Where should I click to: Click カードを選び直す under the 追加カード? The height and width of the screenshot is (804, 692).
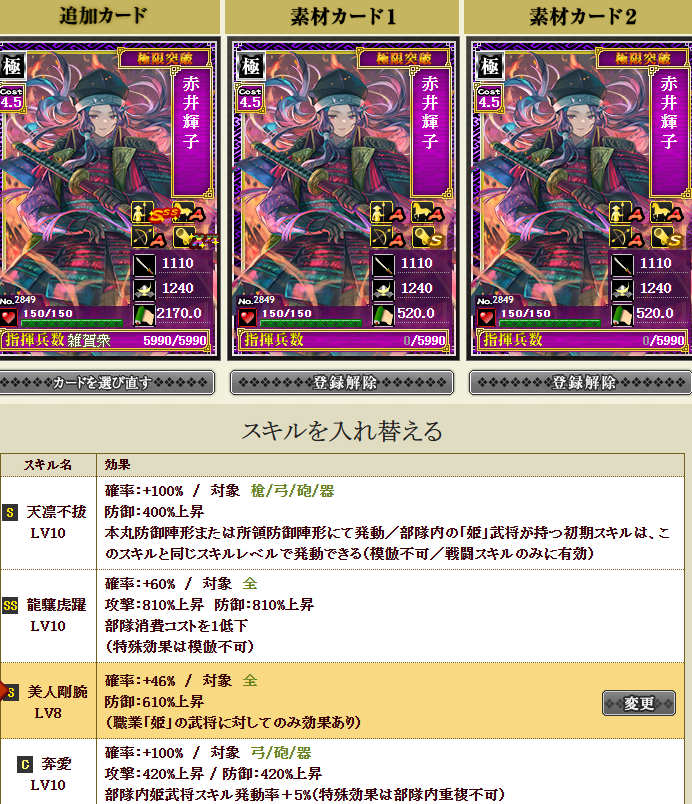pos(105,383)
